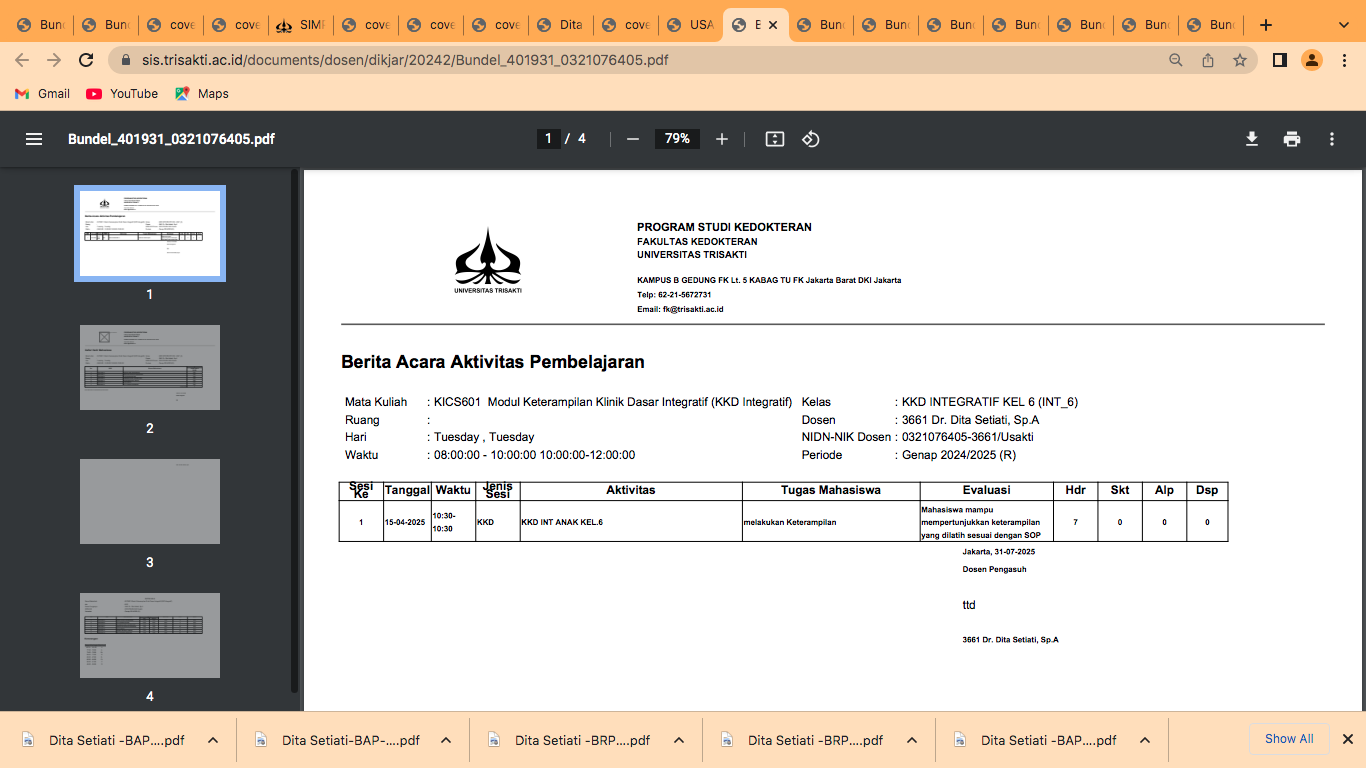The width and height of the screenshot is (1366, 768).
Task: Click the 79% zoom level field
Action: pyautogui.click(x=677, y=139)
